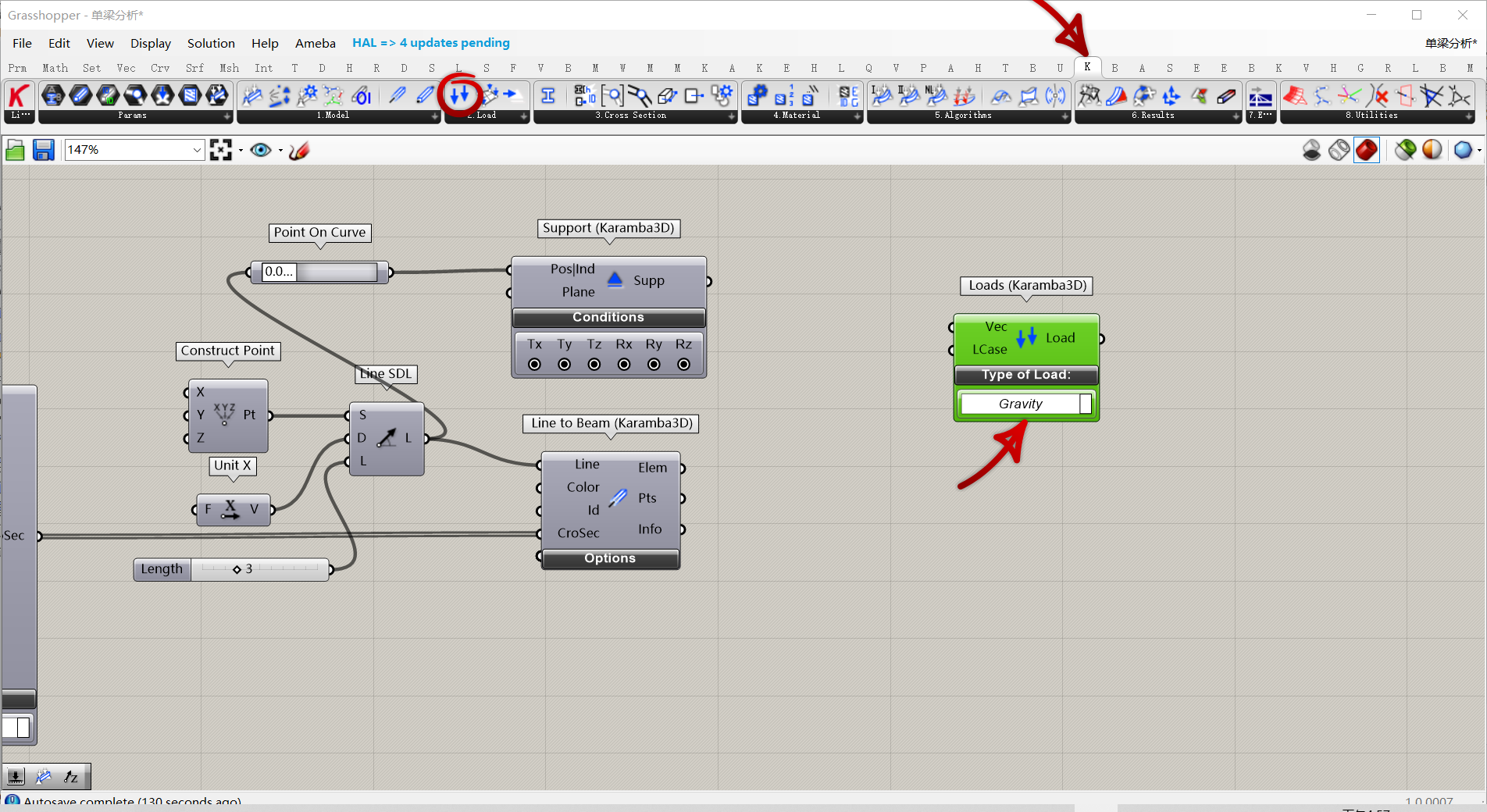The width and height of the screenshot is (1487, 812).
Task: Click the Zoom Extents frame icon
Action: pyautogui.click(x=221, y=150)
